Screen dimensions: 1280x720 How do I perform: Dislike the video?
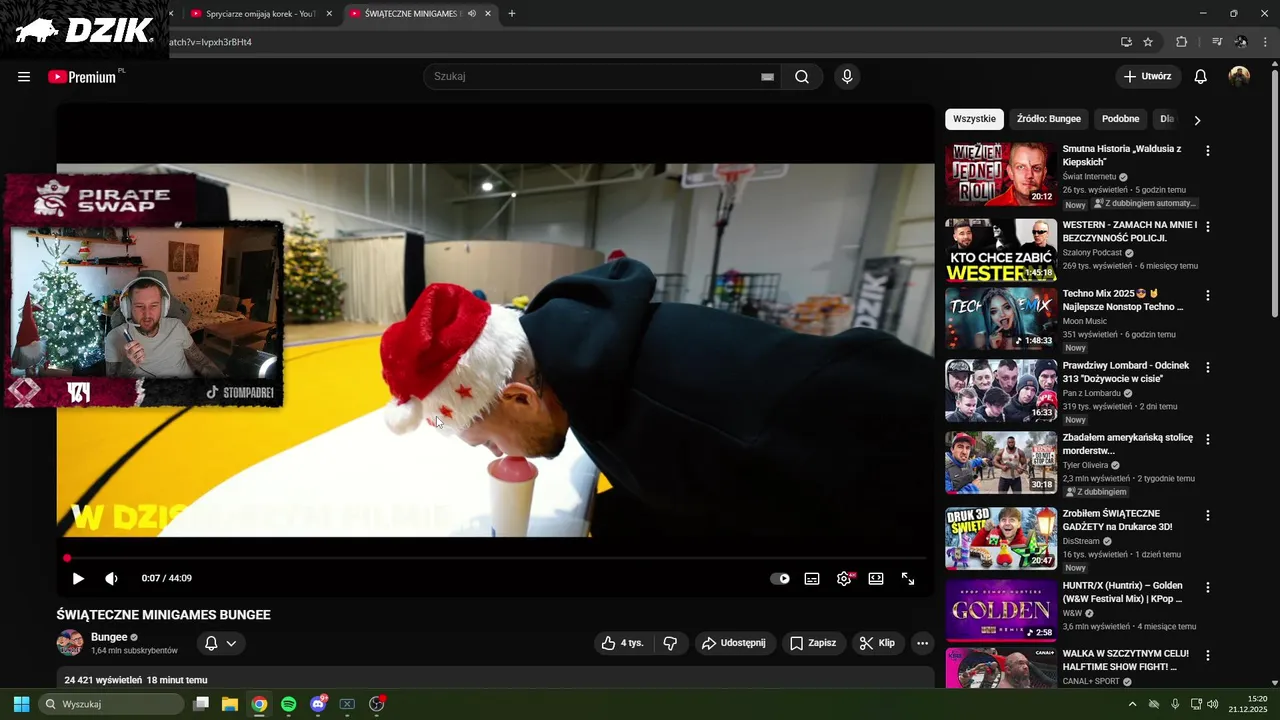[670, 643]
